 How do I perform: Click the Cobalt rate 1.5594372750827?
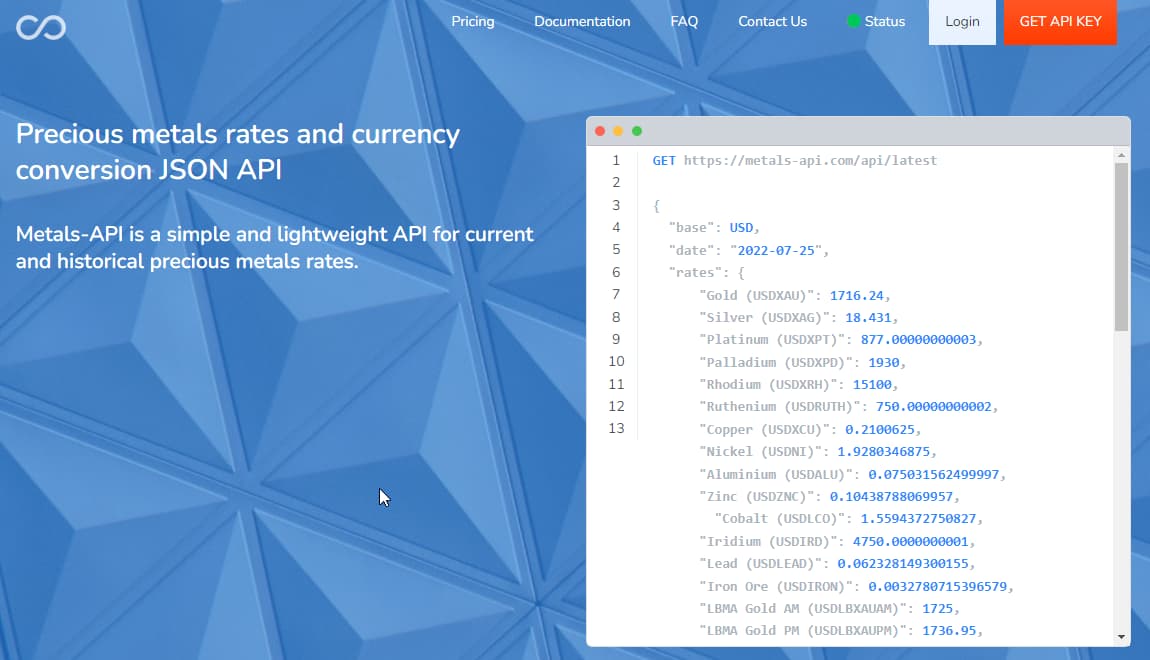[918, 518]
